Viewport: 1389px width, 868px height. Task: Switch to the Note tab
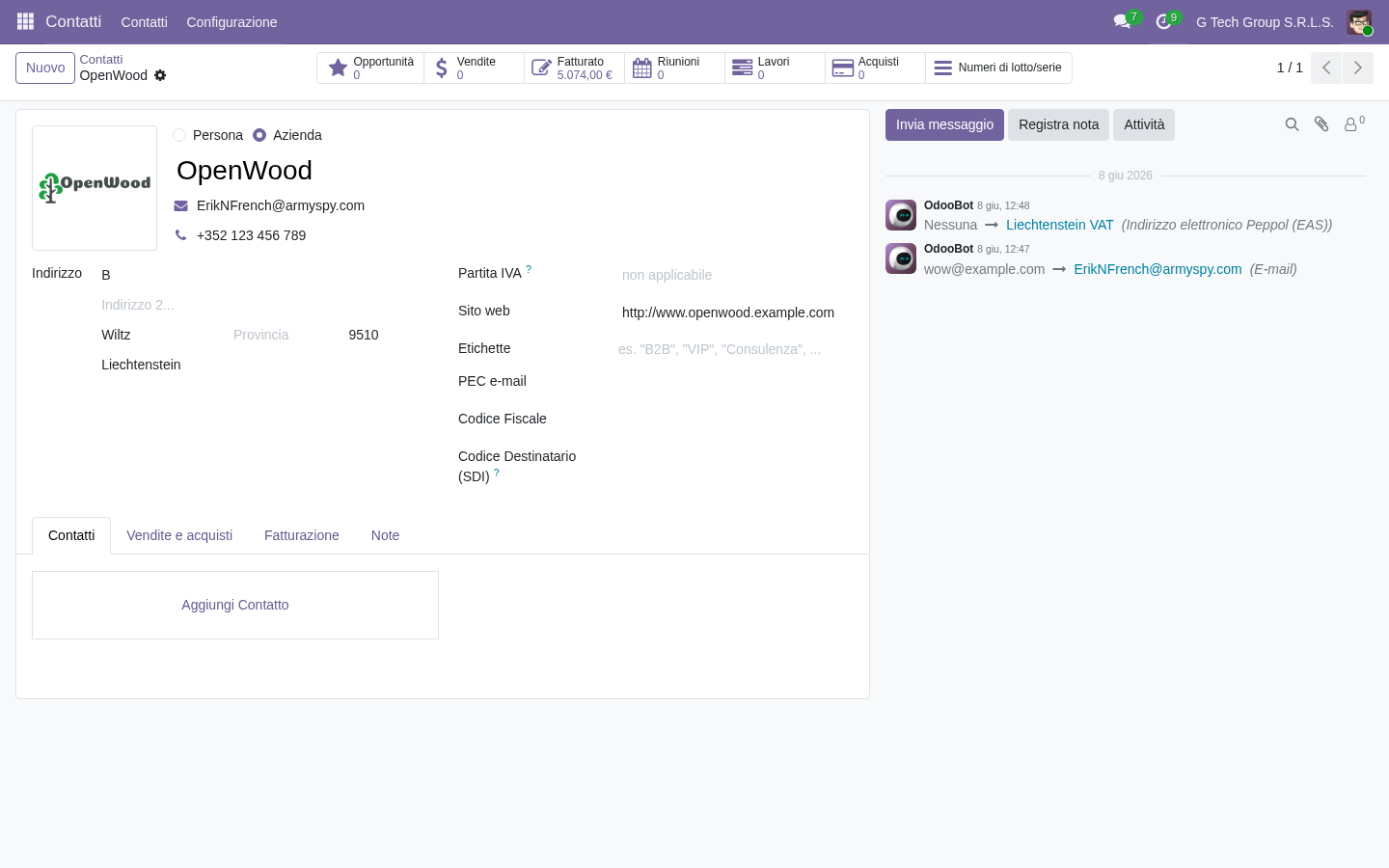point(385,535)
